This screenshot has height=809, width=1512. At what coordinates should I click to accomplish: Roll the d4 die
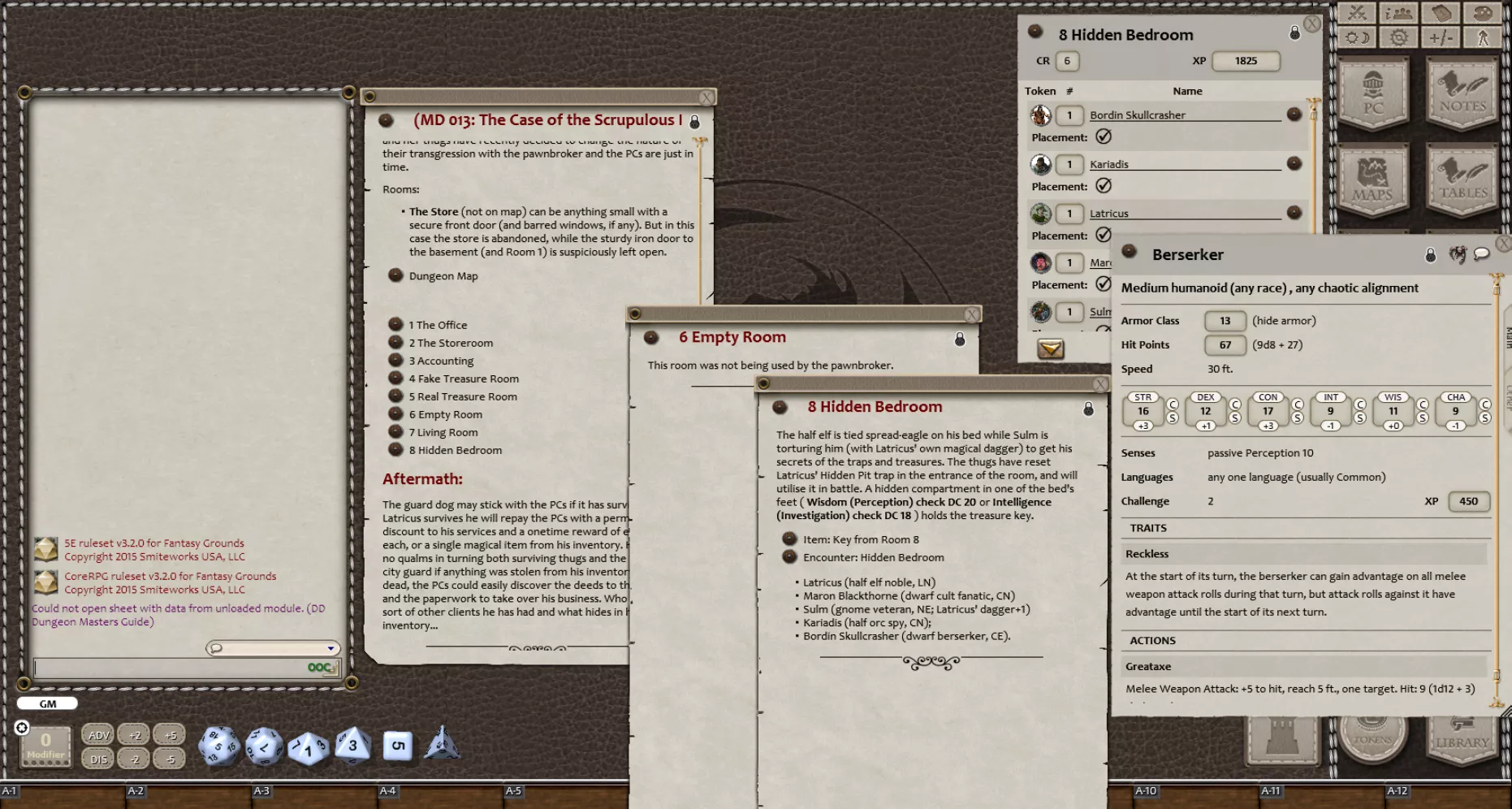pyautogui.click(x=442, y=743)
